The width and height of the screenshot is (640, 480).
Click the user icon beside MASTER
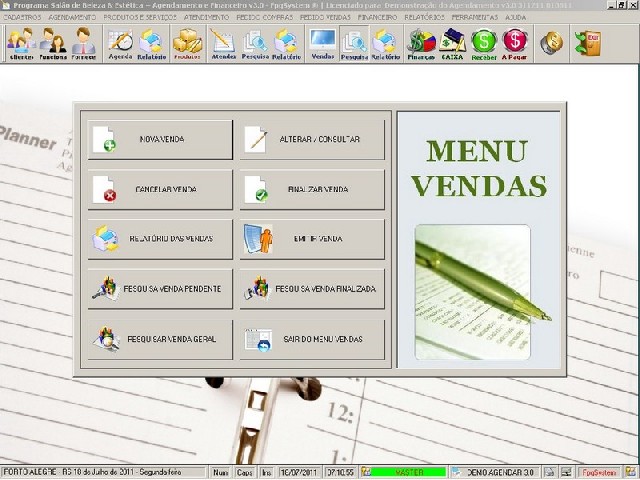[366, 472]
